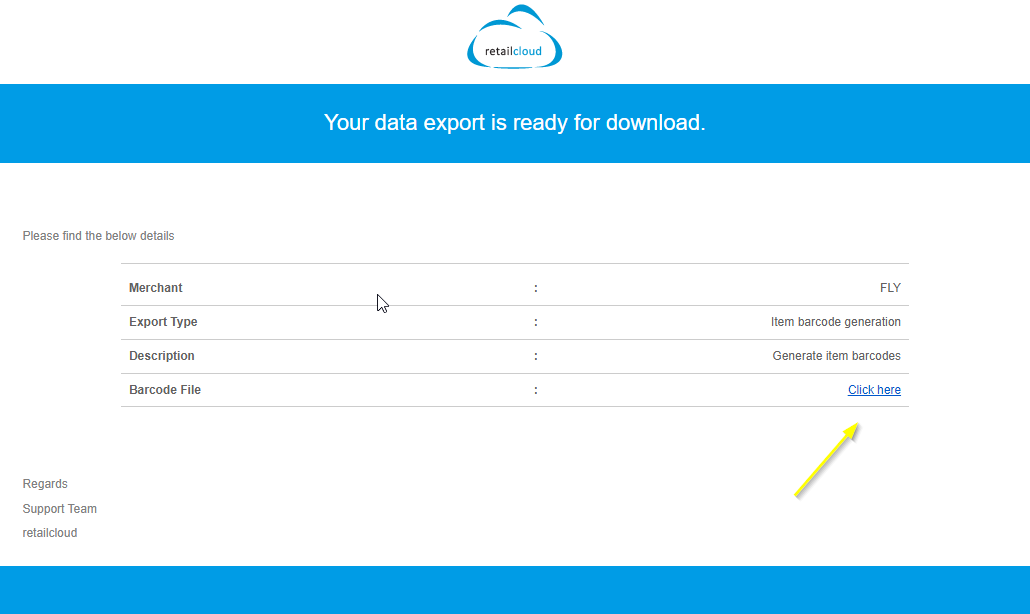The image size is (1030, 614).
Task: Open the 'Click here' barcode file link
Action: coord(874,389)
